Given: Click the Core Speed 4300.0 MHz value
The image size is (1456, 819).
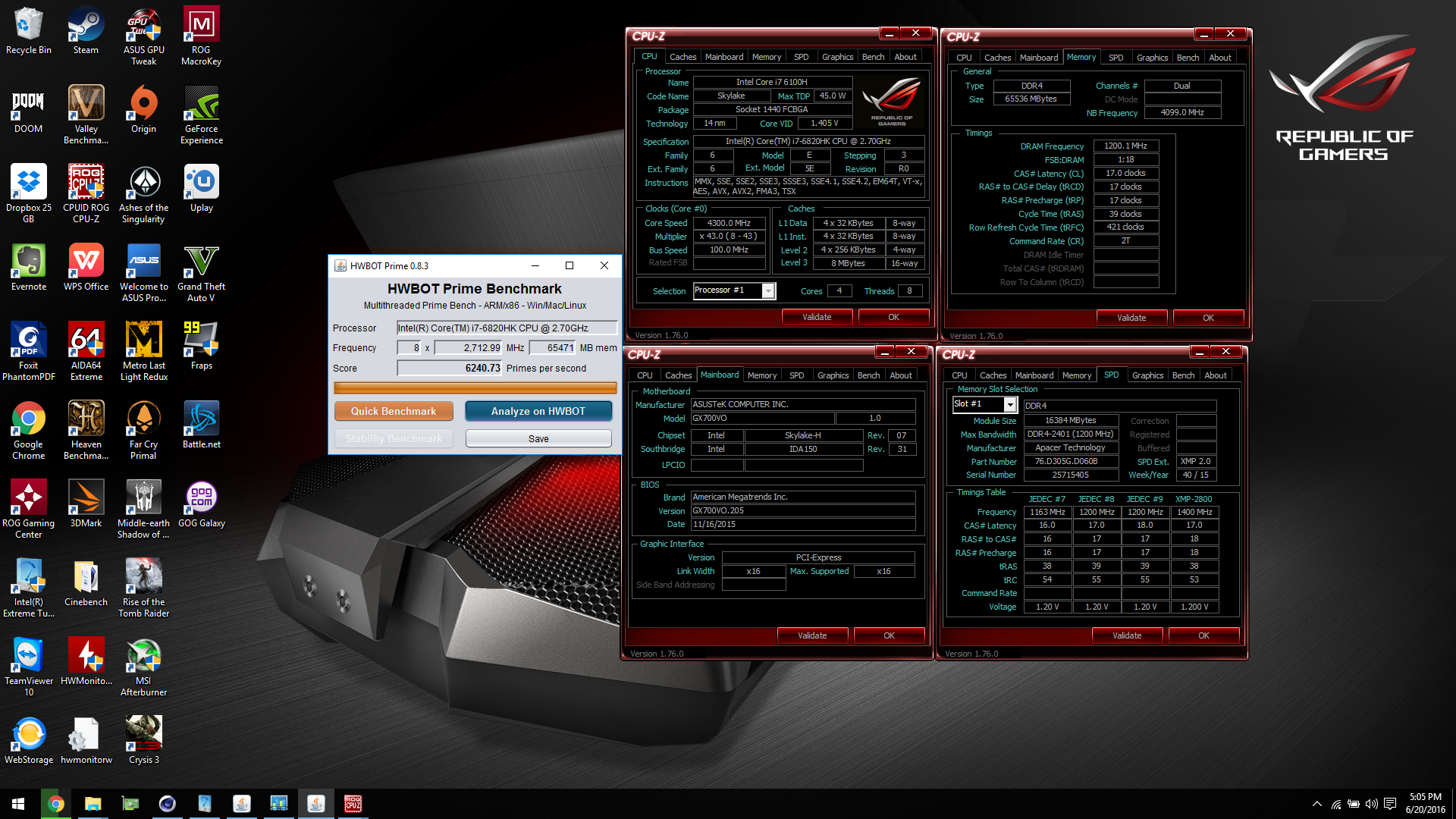Looking at the screenshot, I should point(729,223).
